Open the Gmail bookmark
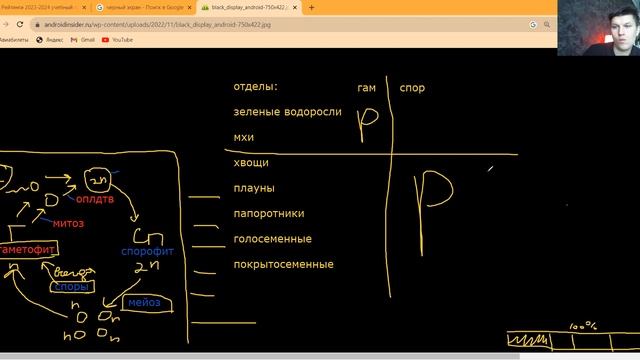The height and width of the screenshot is (360, 640). pos(83,40)
